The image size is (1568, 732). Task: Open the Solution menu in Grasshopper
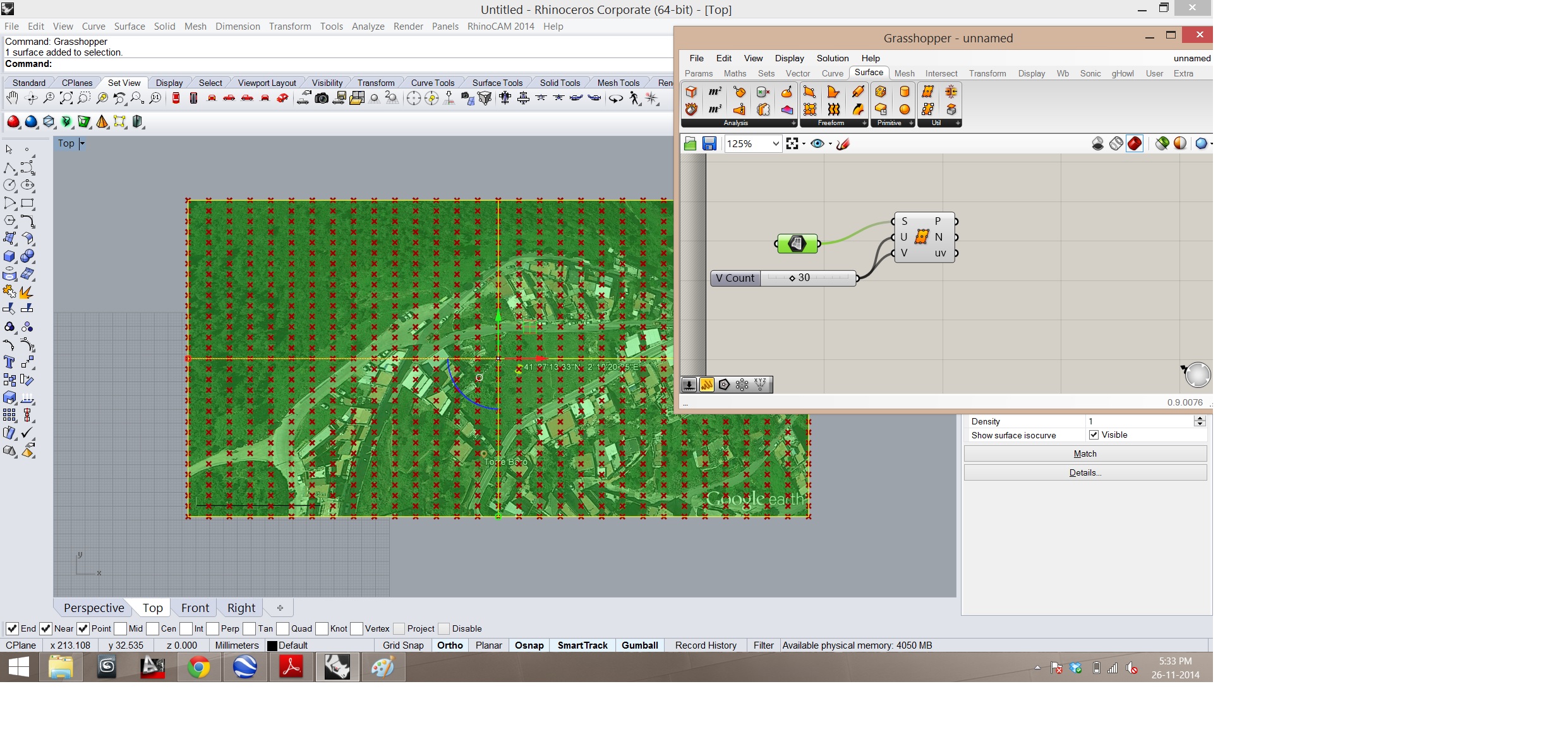click(x=832, y=58)
